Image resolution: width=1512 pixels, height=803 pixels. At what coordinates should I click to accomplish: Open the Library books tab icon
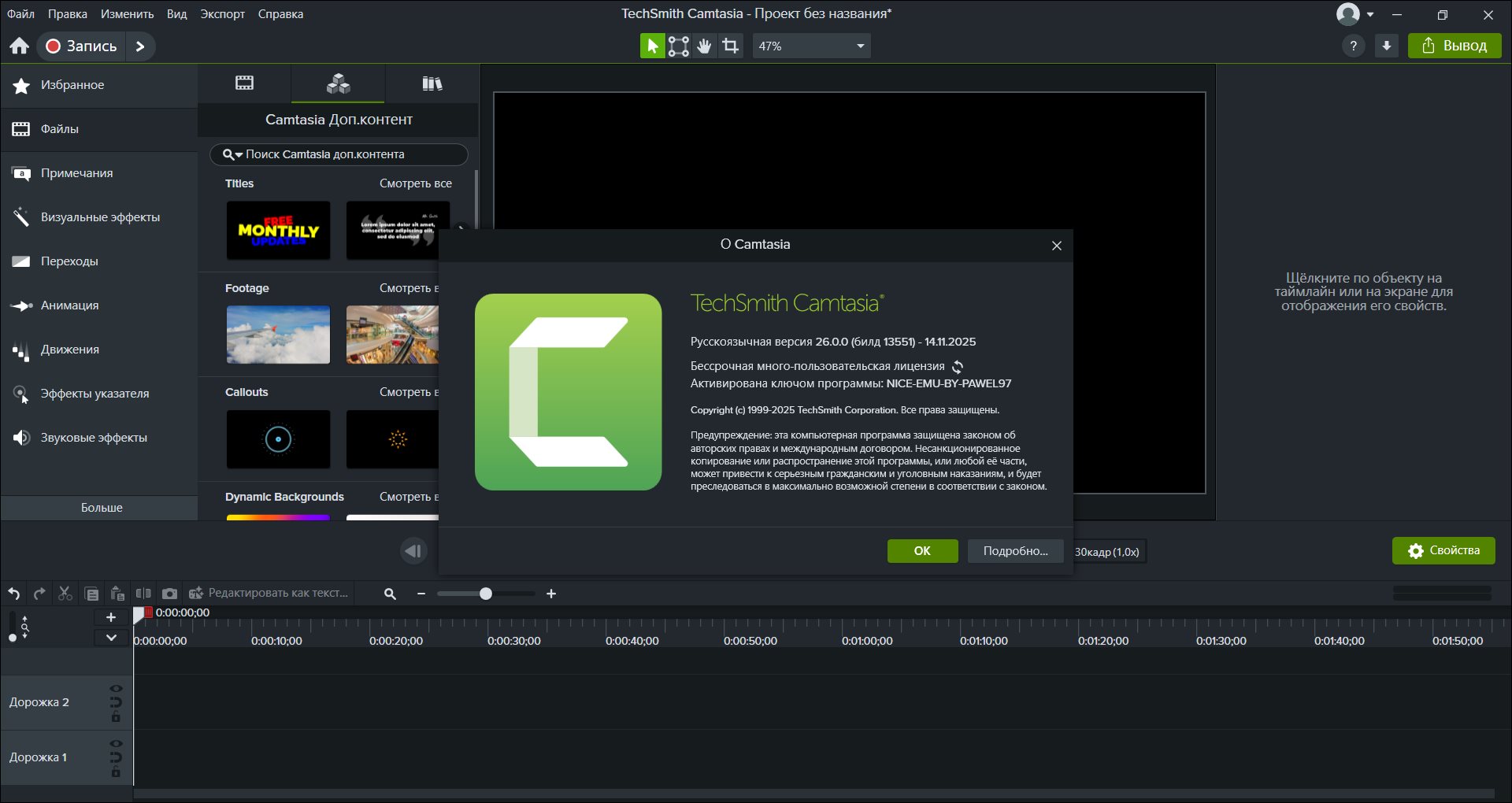point(432,83)
